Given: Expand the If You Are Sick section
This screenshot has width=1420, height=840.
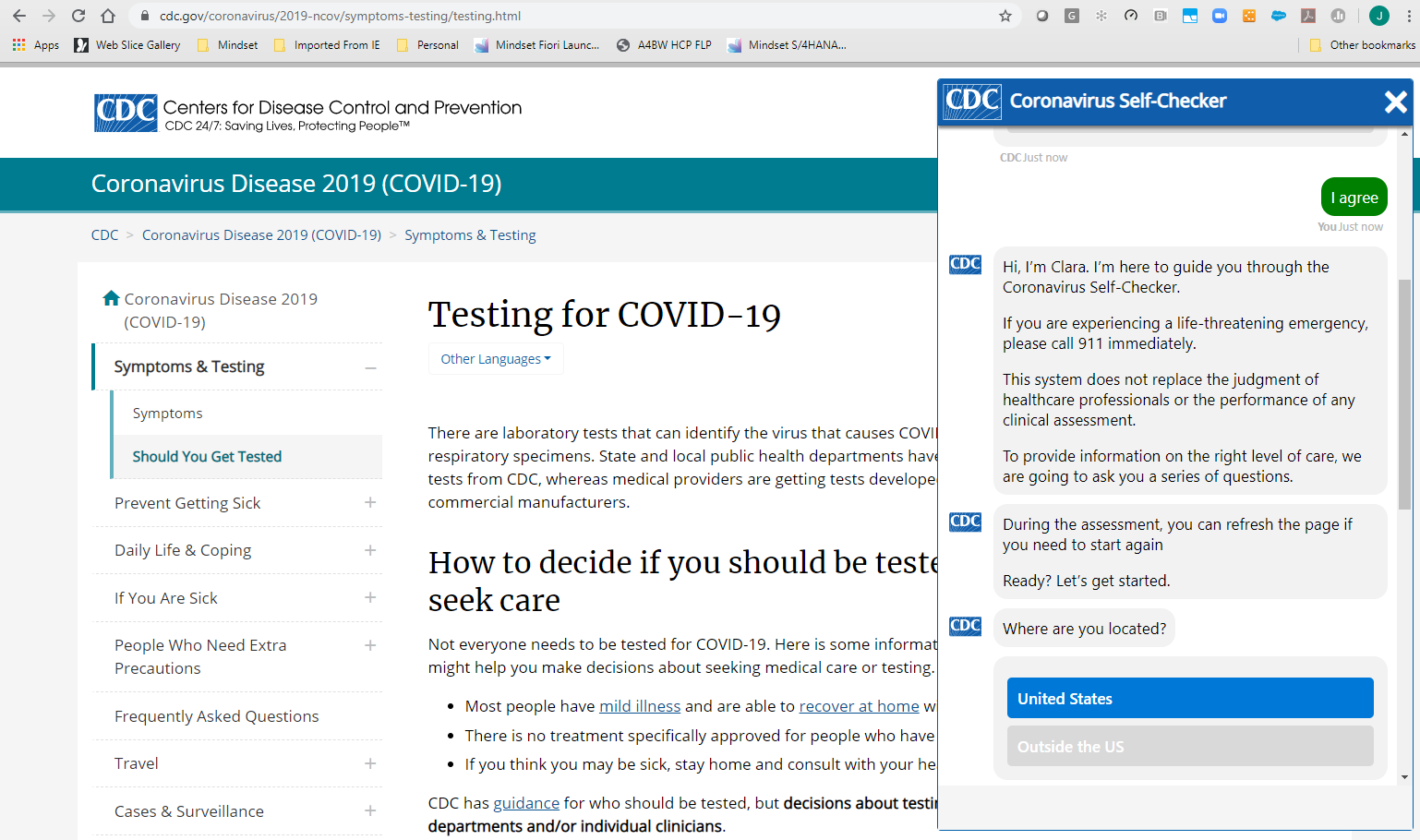Looking at the screenshot, I should [370, 597].
